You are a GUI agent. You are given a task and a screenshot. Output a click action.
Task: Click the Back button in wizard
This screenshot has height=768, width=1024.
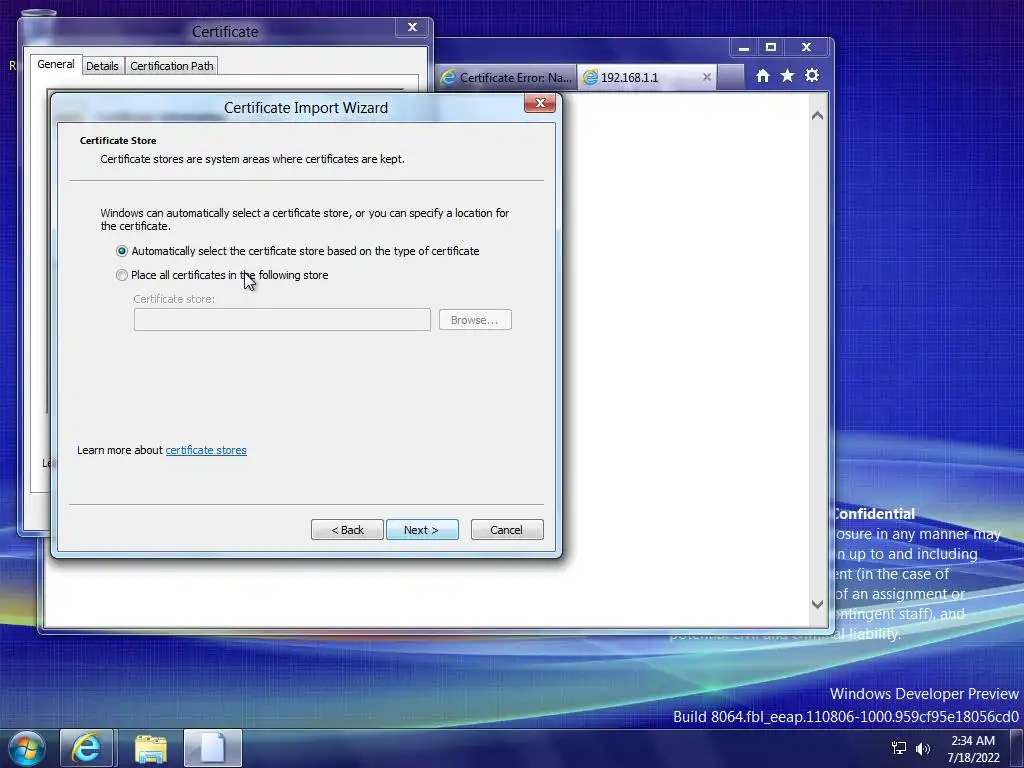[347, 530]
